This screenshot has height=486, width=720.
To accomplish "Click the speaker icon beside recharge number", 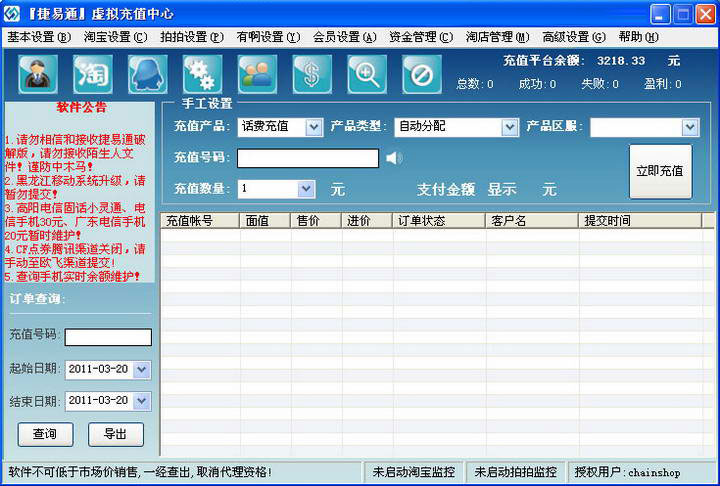I will click(x=394, y=158).
